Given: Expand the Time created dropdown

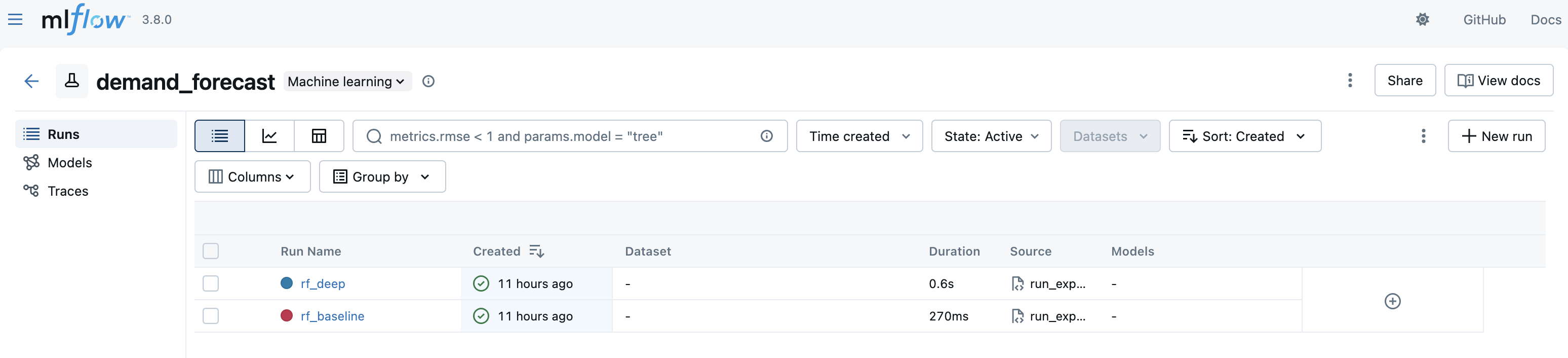Looking at the screenshot, I should 859,136.
